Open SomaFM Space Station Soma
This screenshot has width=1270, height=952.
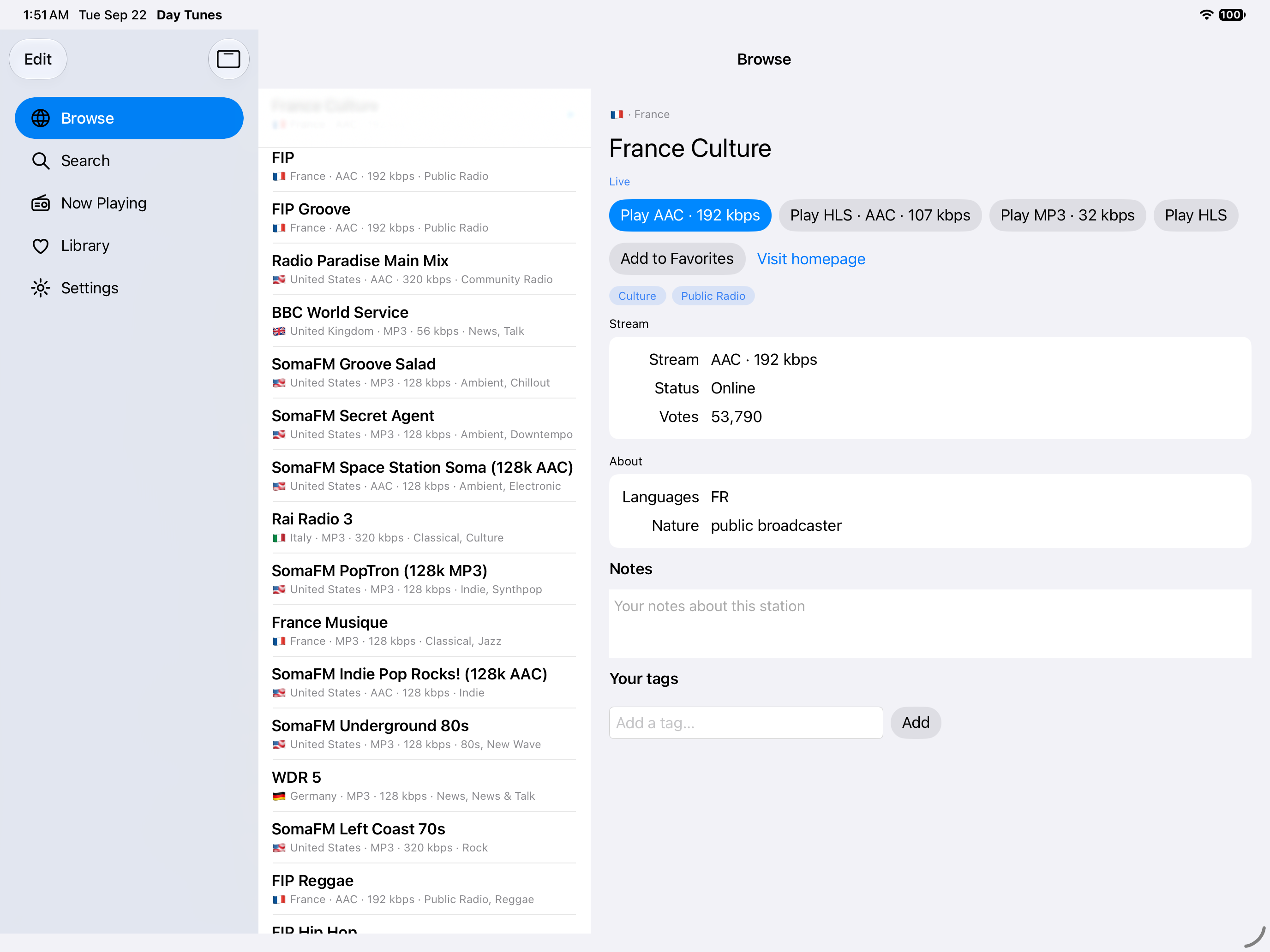[424, 476]
